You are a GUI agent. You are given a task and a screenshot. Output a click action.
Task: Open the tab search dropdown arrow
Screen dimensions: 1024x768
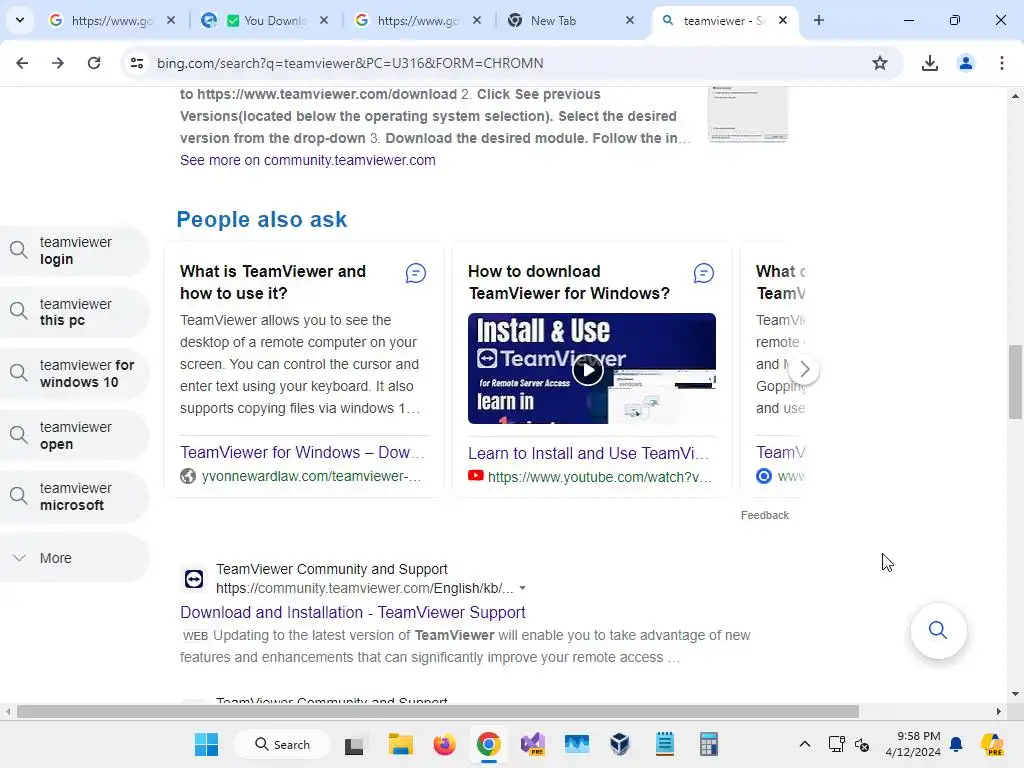pos(20,20)
